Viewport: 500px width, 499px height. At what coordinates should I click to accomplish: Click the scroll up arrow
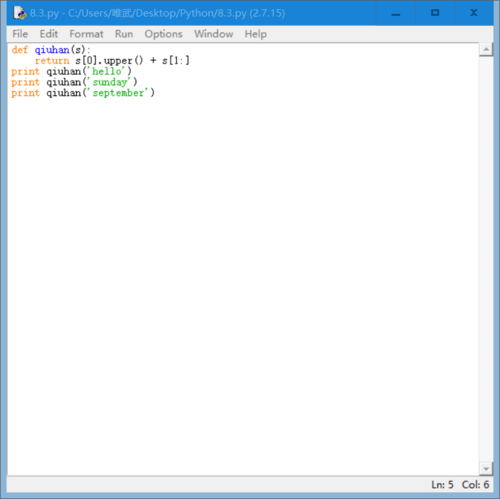tap(486, 50)
